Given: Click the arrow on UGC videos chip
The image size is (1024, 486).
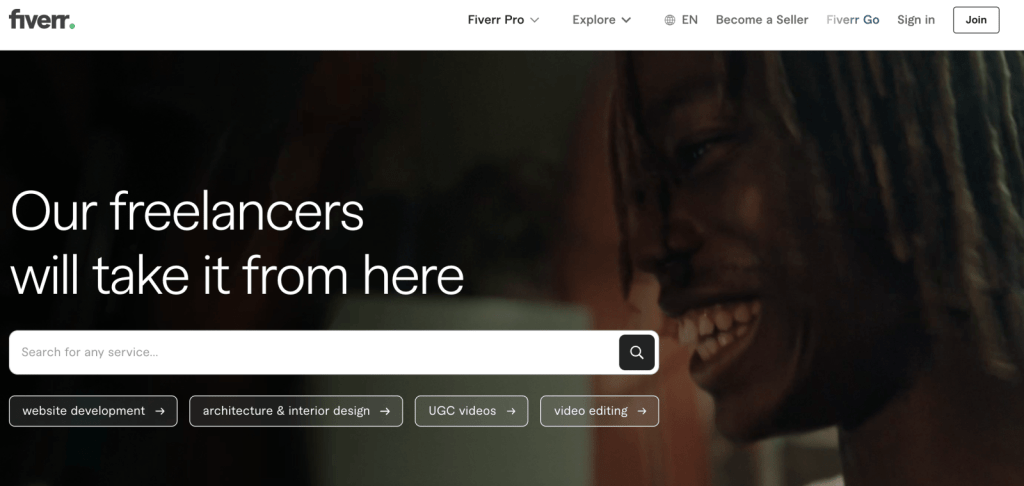Looking at the screenshot, I should pos(511,411).
